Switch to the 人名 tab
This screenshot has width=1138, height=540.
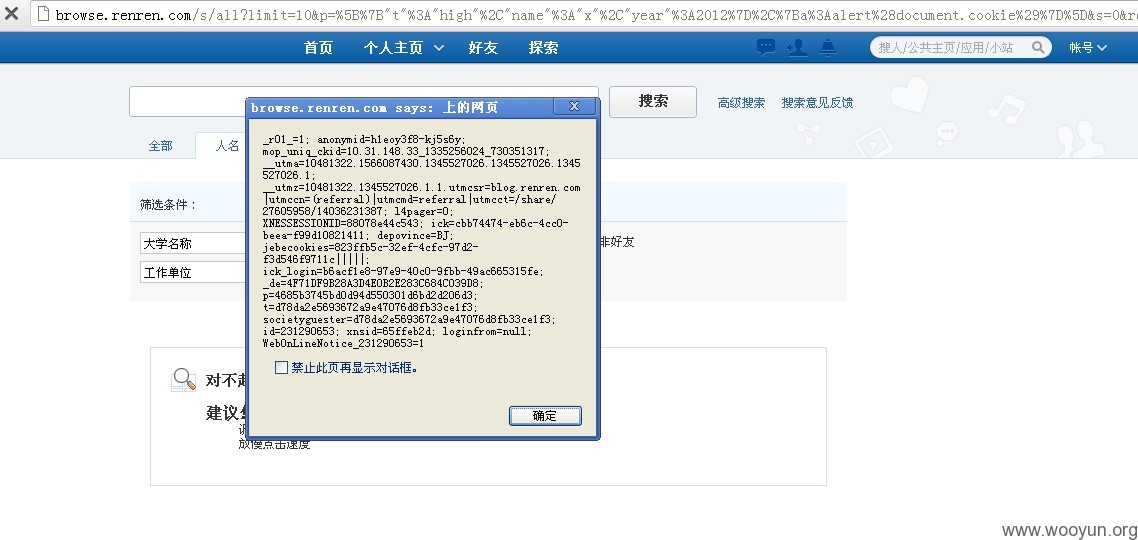[x=227, y=146]
